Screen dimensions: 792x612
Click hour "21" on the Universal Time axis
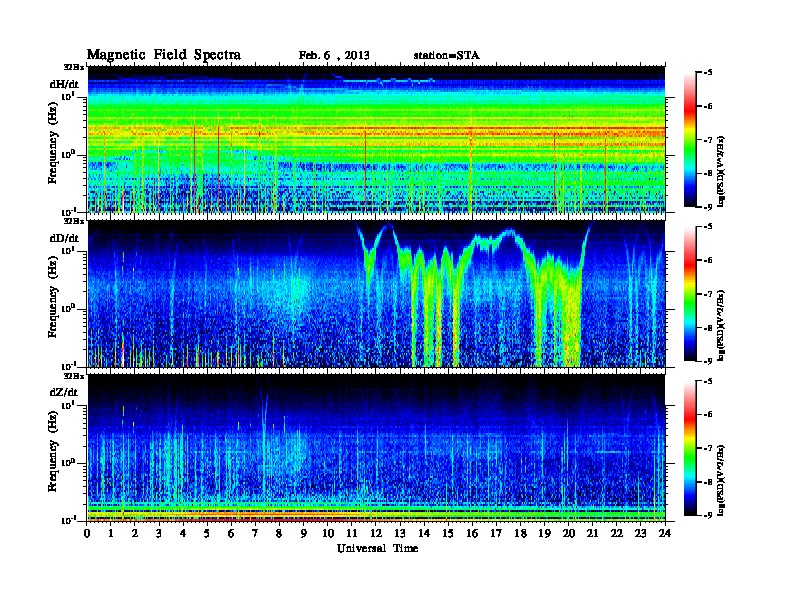593,533
